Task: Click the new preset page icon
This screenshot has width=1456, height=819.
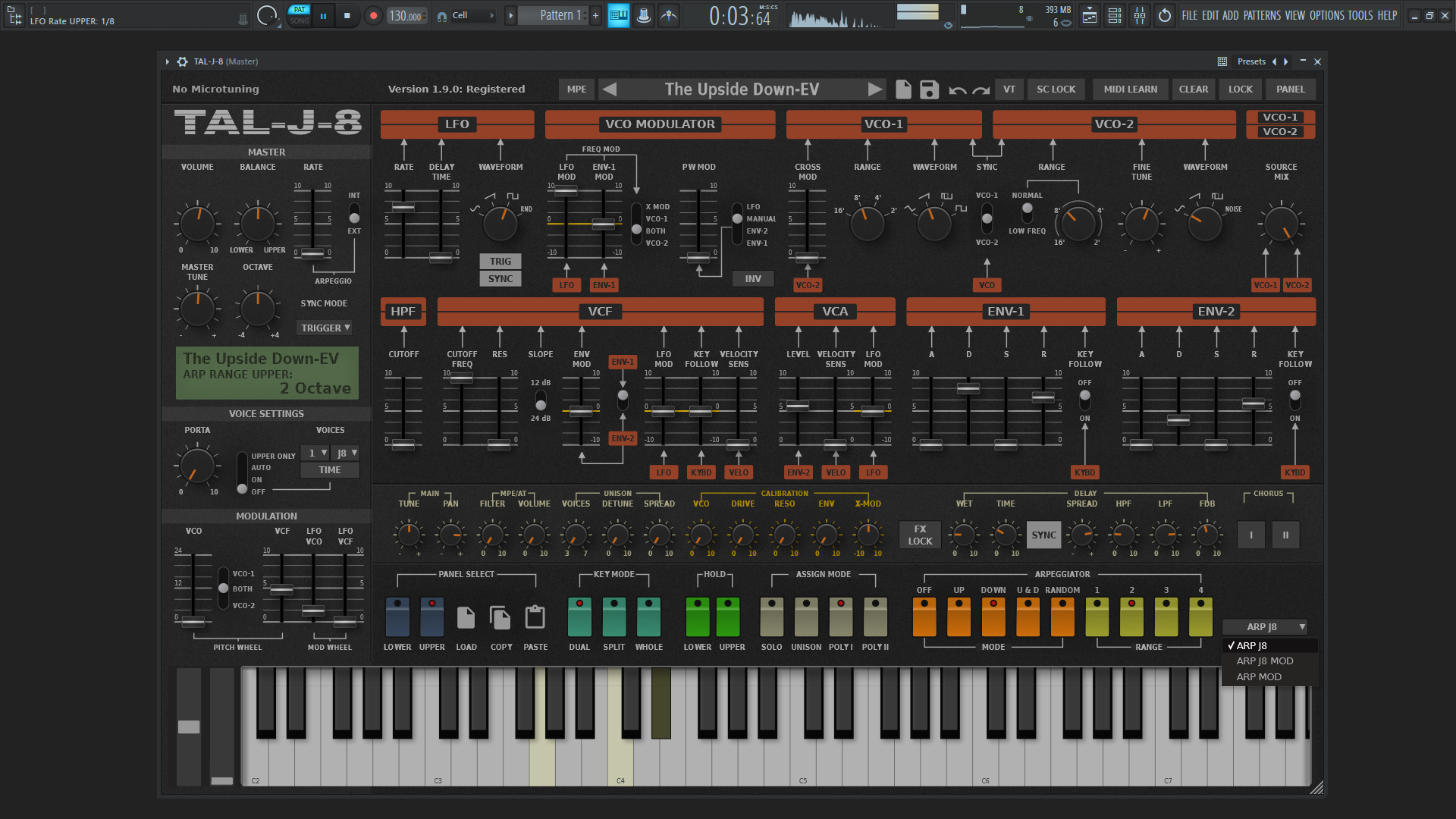Action: pos(903,89)
